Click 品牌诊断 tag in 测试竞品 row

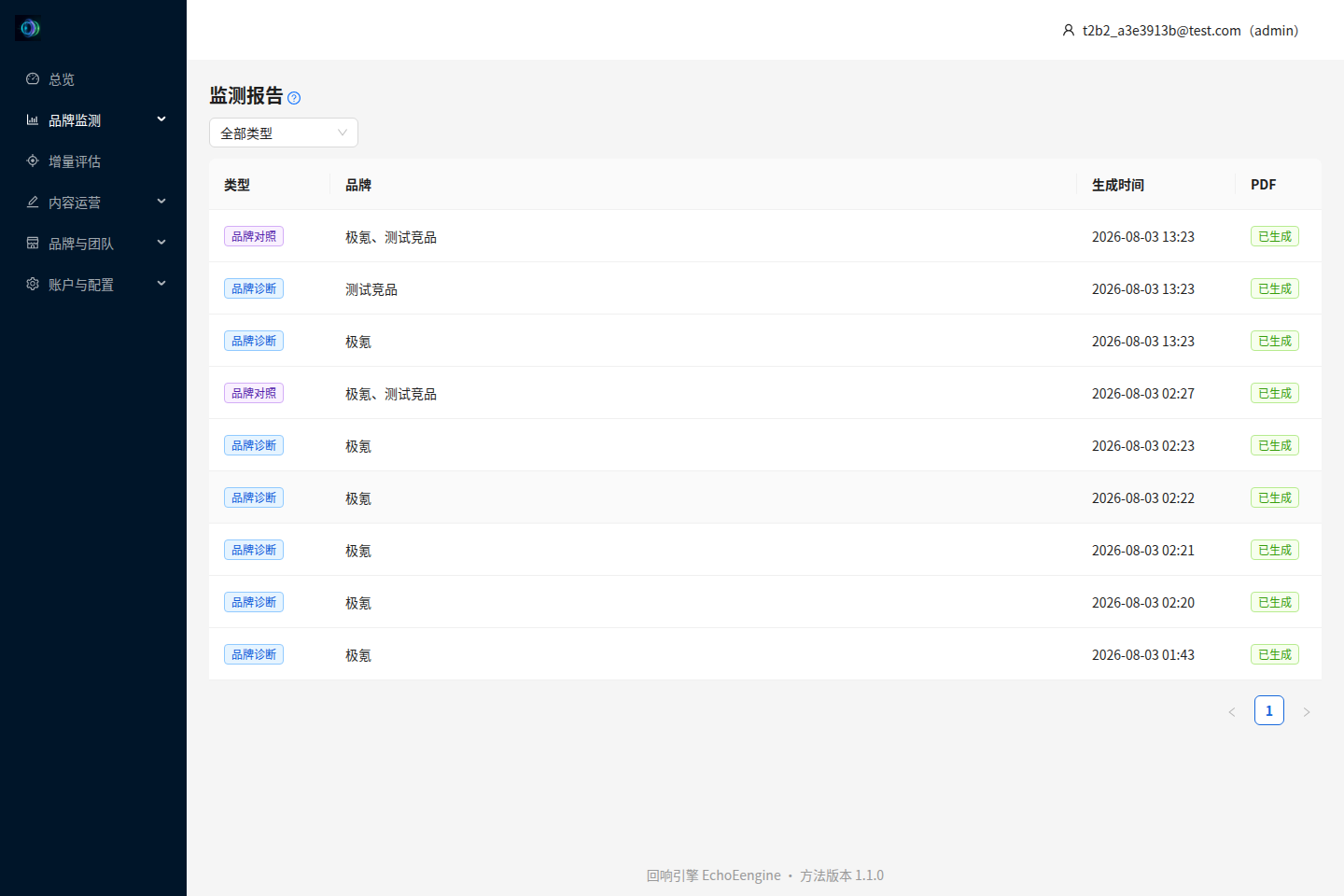(x=254, y=288)
